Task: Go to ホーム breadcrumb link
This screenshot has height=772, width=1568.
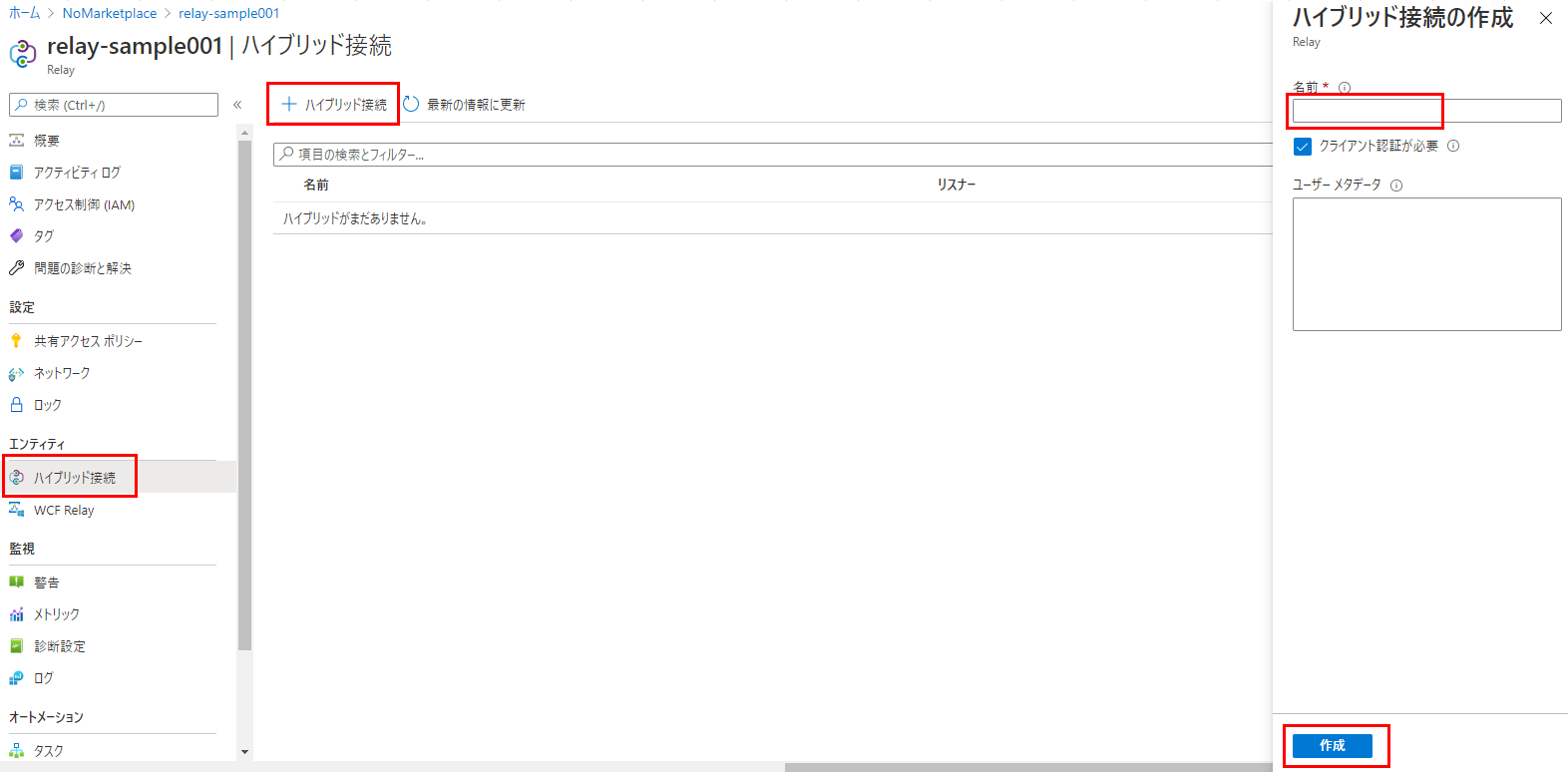Action: 25,13
